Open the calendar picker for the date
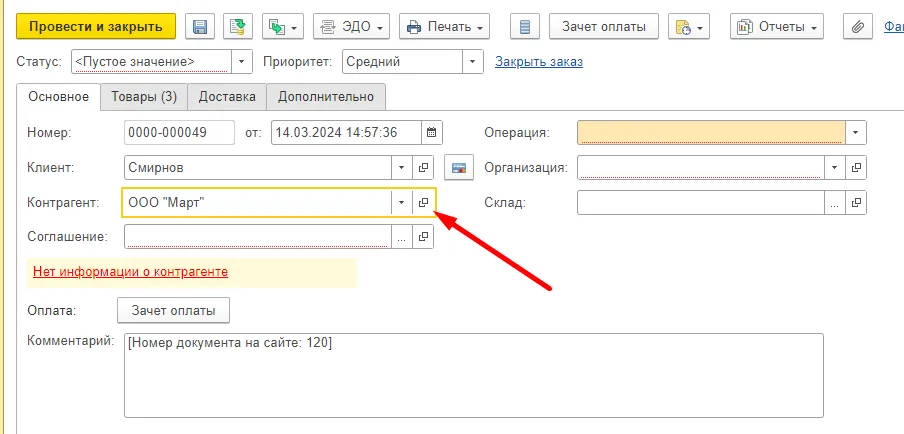This screenshot has width=904, height=434. pyautogui.click(x=431, y=132)
